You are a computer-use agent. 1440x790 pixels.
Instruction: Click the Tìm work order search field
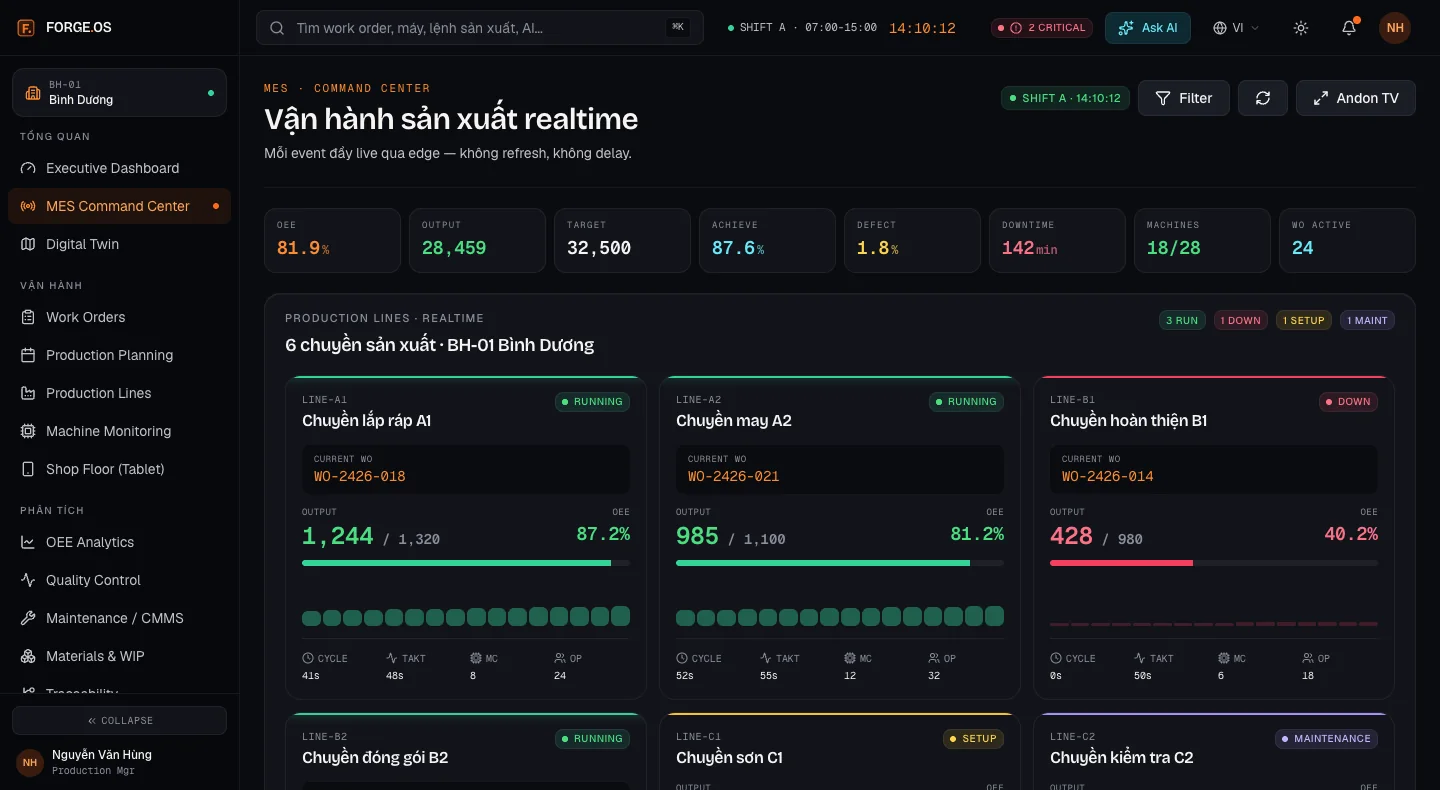coord(480,28)
